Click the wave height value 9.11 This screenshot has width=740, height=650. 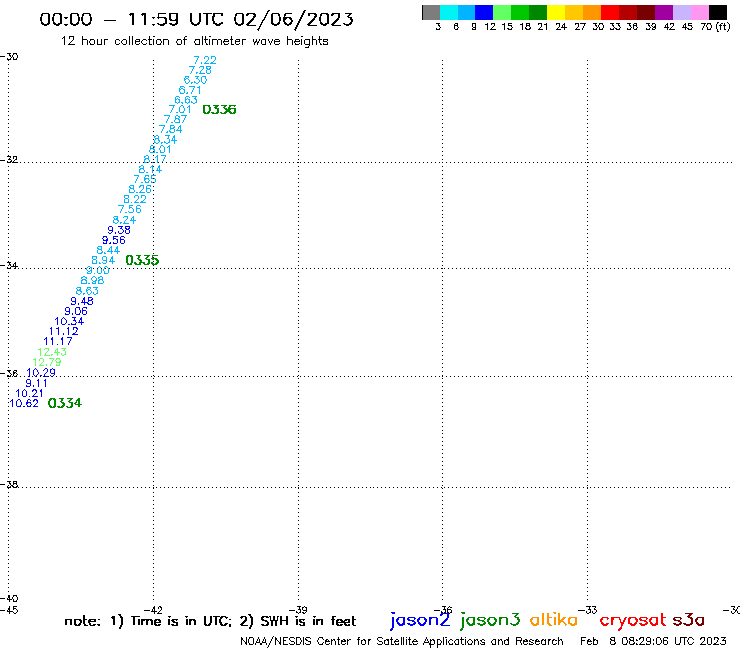click(36, 383)
